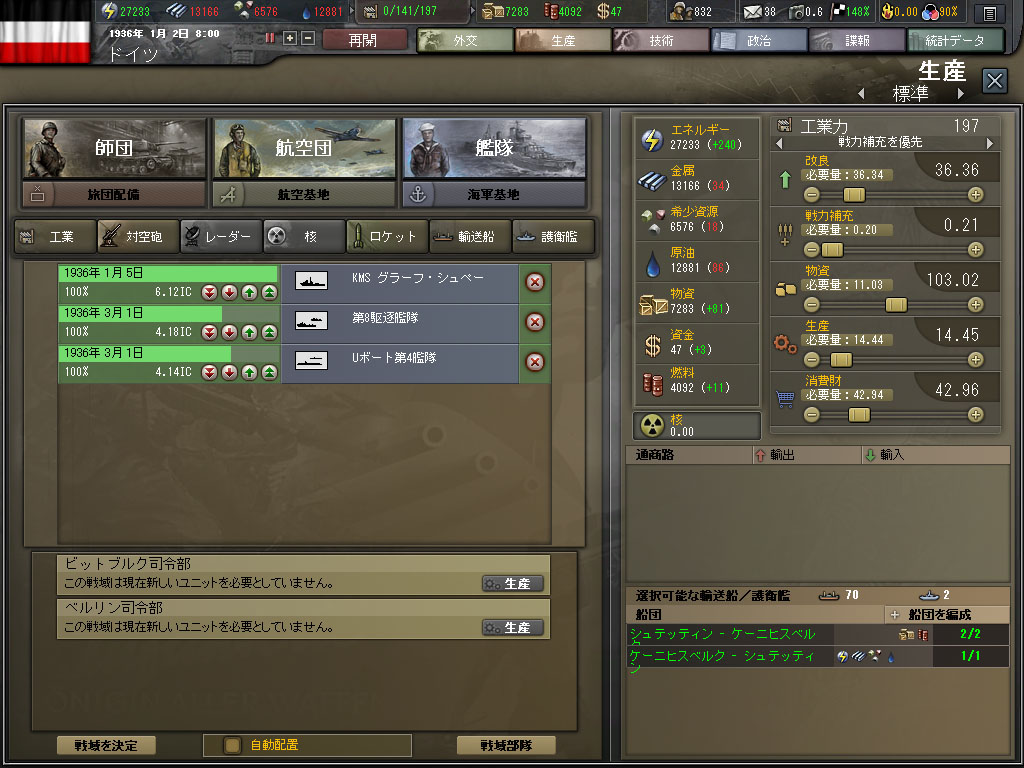Image resolution: width=1024 pixels, height=768 pixels.
Task: Open the 技術 tab
Action: (x=661, y=40)
